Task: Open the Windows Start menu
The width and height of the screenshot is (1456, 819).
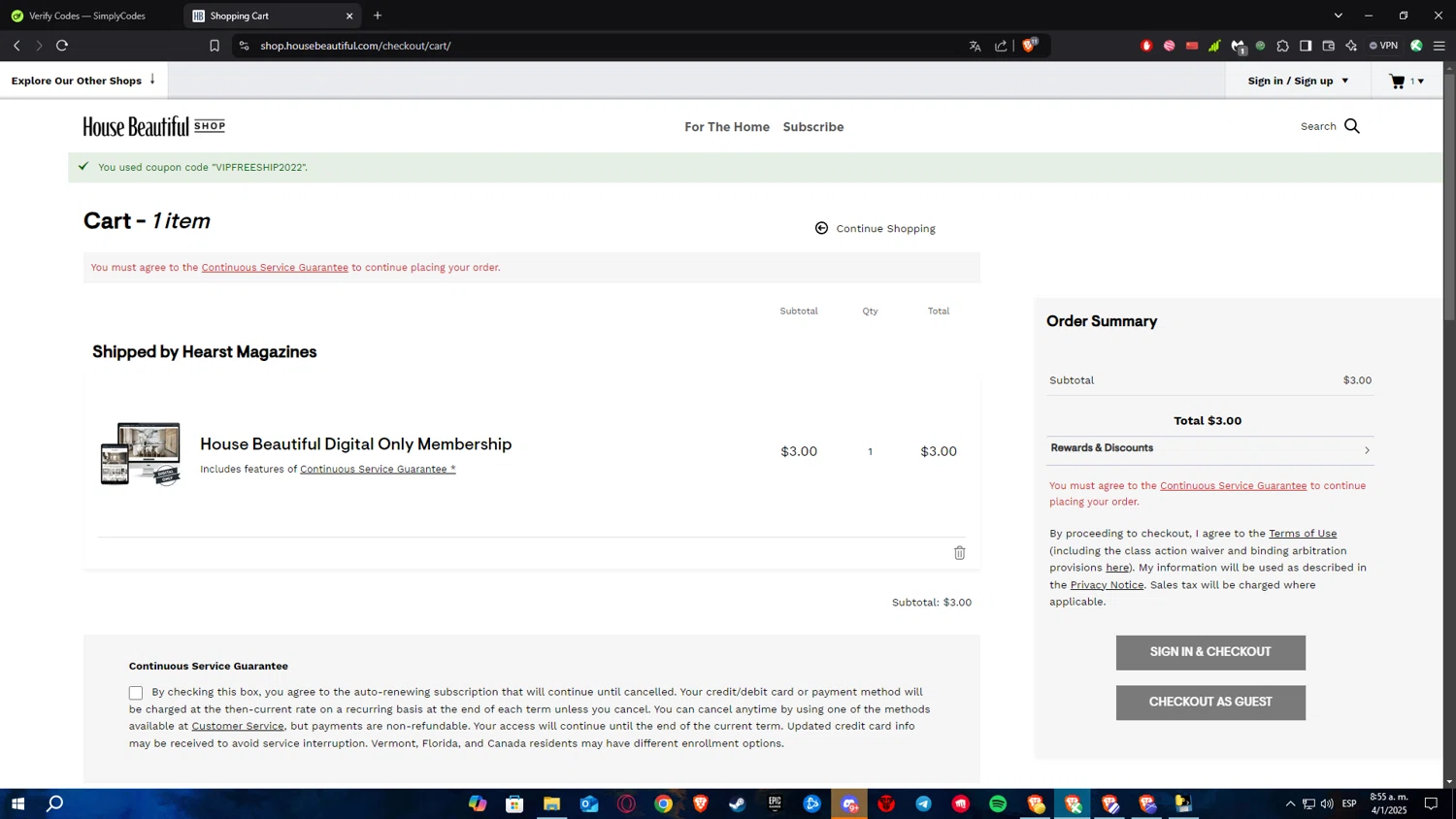Action: [17, 803]
